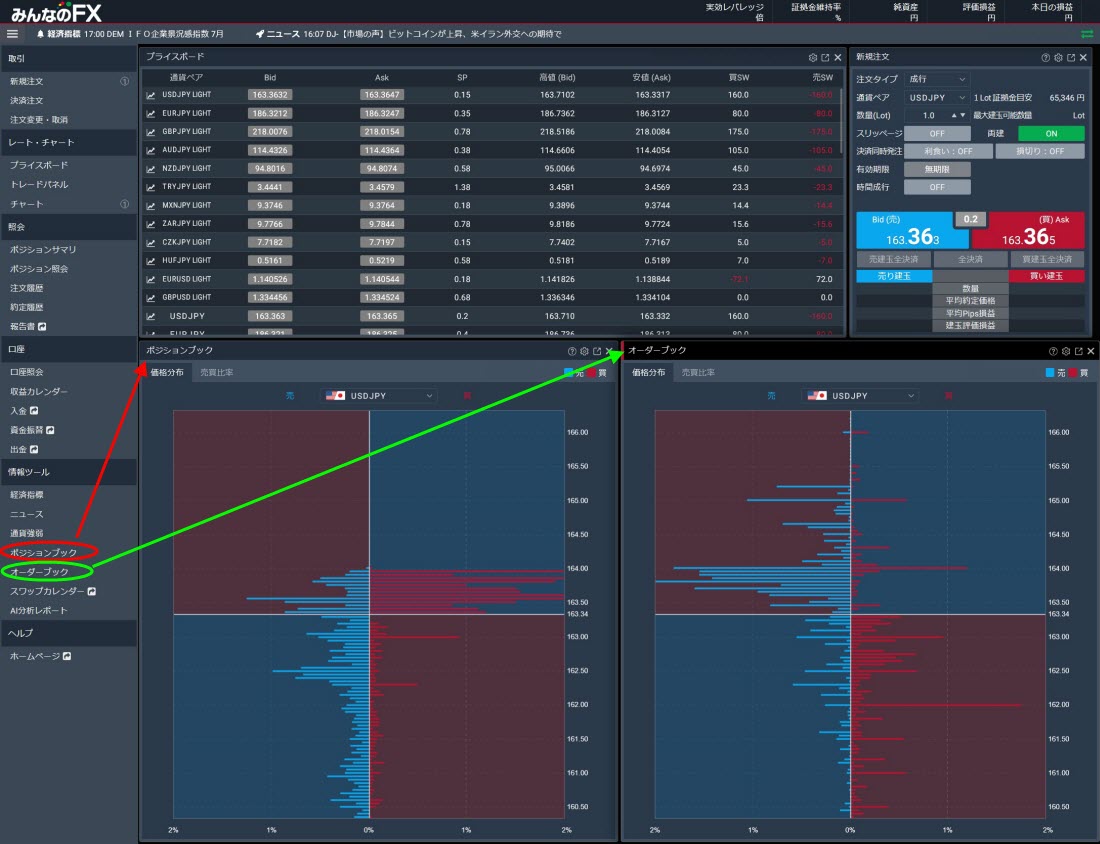Pop out the プライスボード panel
Screen dimensions: 1100x844
click(x=825, y=58)
